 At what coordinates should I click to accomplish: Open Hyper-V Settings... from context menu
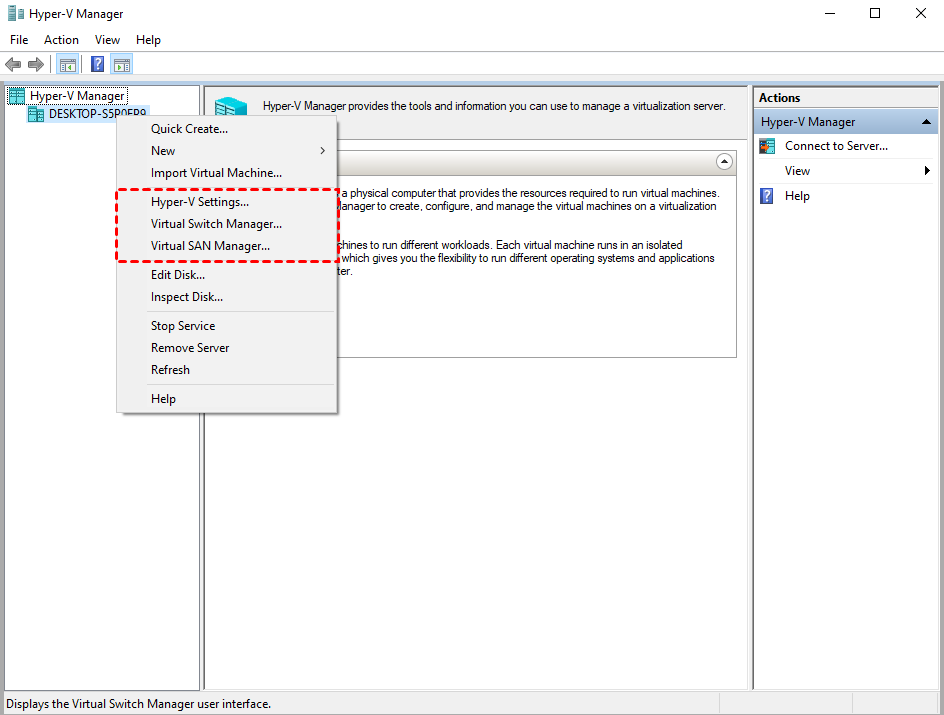[227, 202]
